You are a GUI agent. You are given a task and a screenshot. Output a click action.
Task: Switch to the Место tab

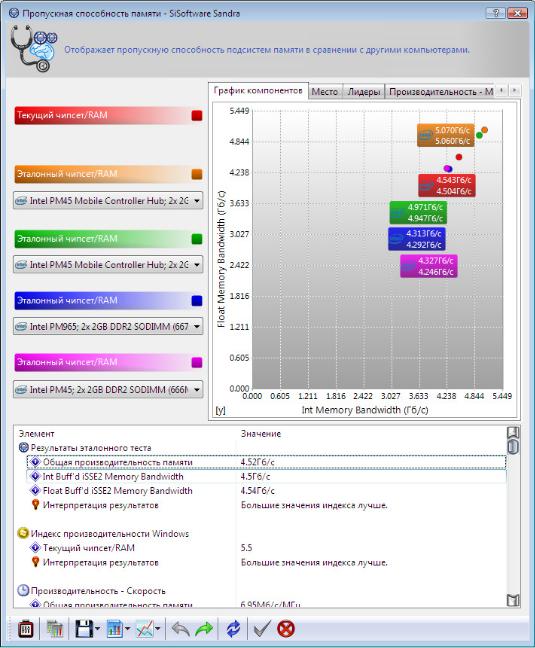325,92
